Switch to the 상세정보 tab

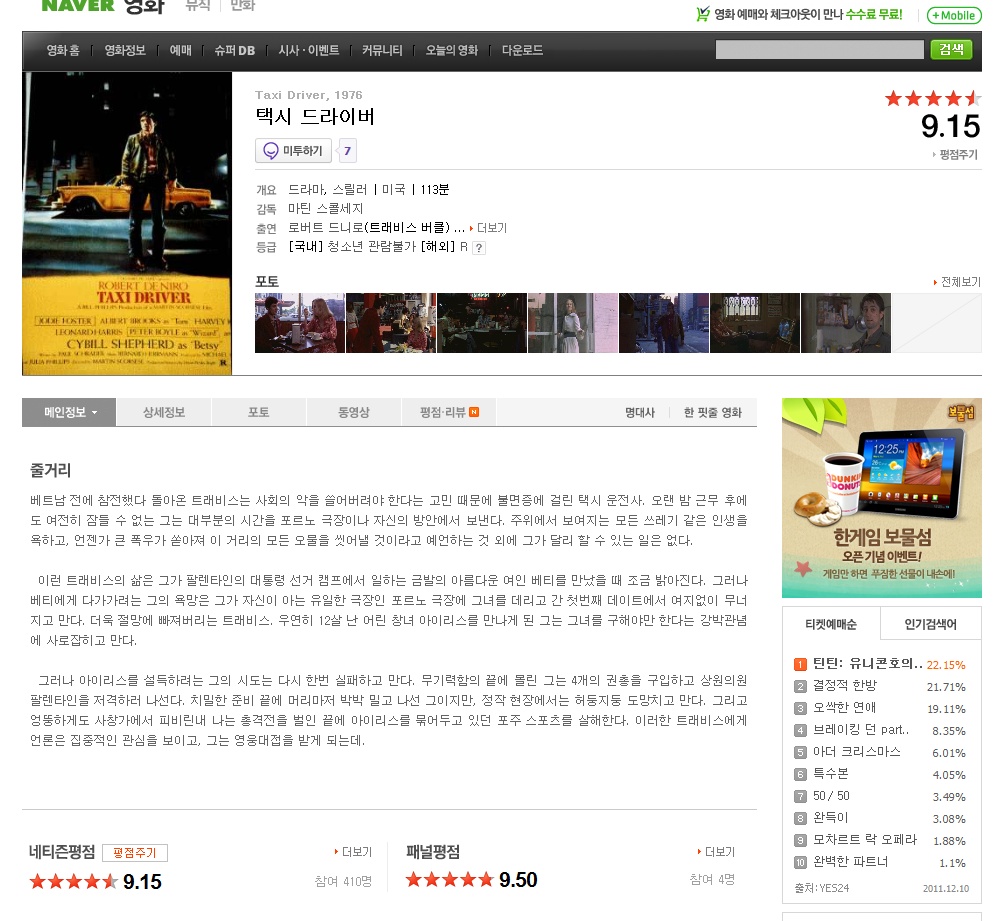[164, 412]
